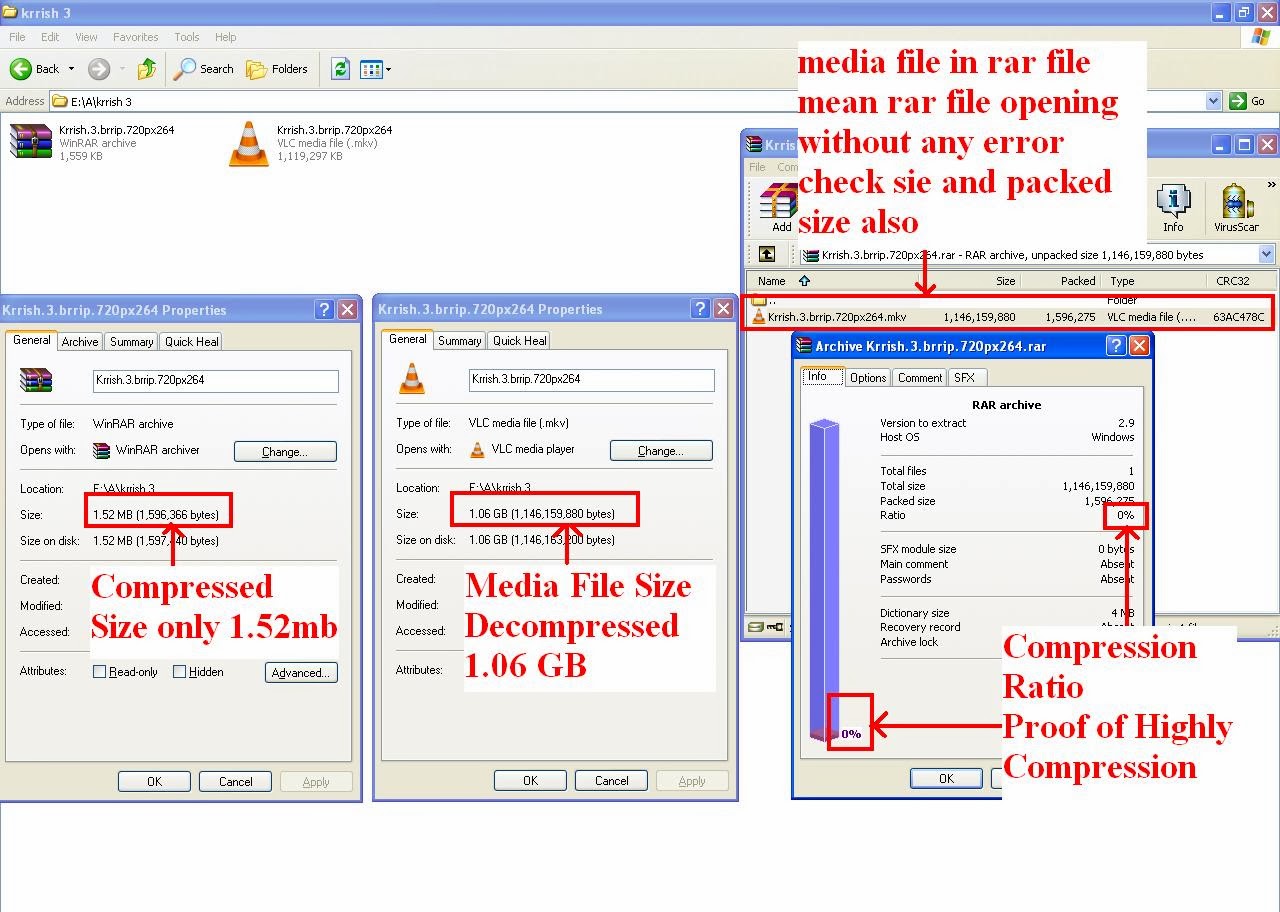Toggle the Read-only checkbox

[100, 672]
